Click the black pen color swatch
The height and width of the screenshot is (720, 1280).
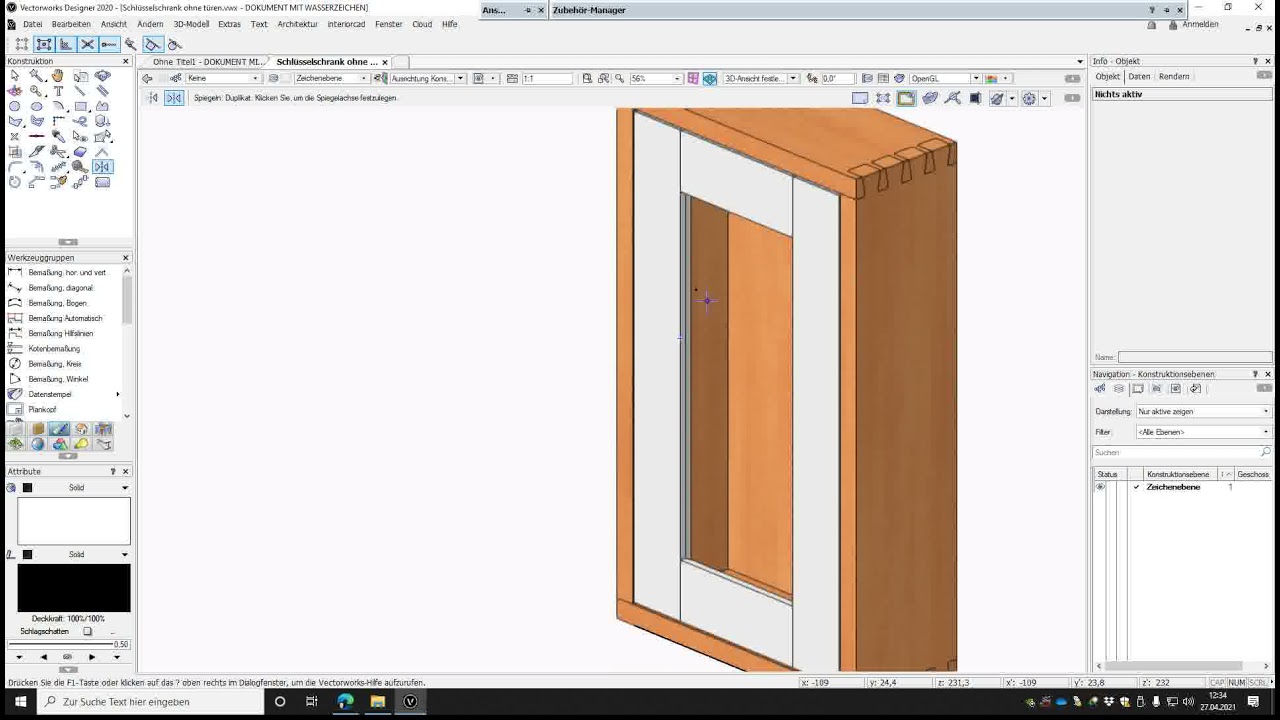[74, 587]
